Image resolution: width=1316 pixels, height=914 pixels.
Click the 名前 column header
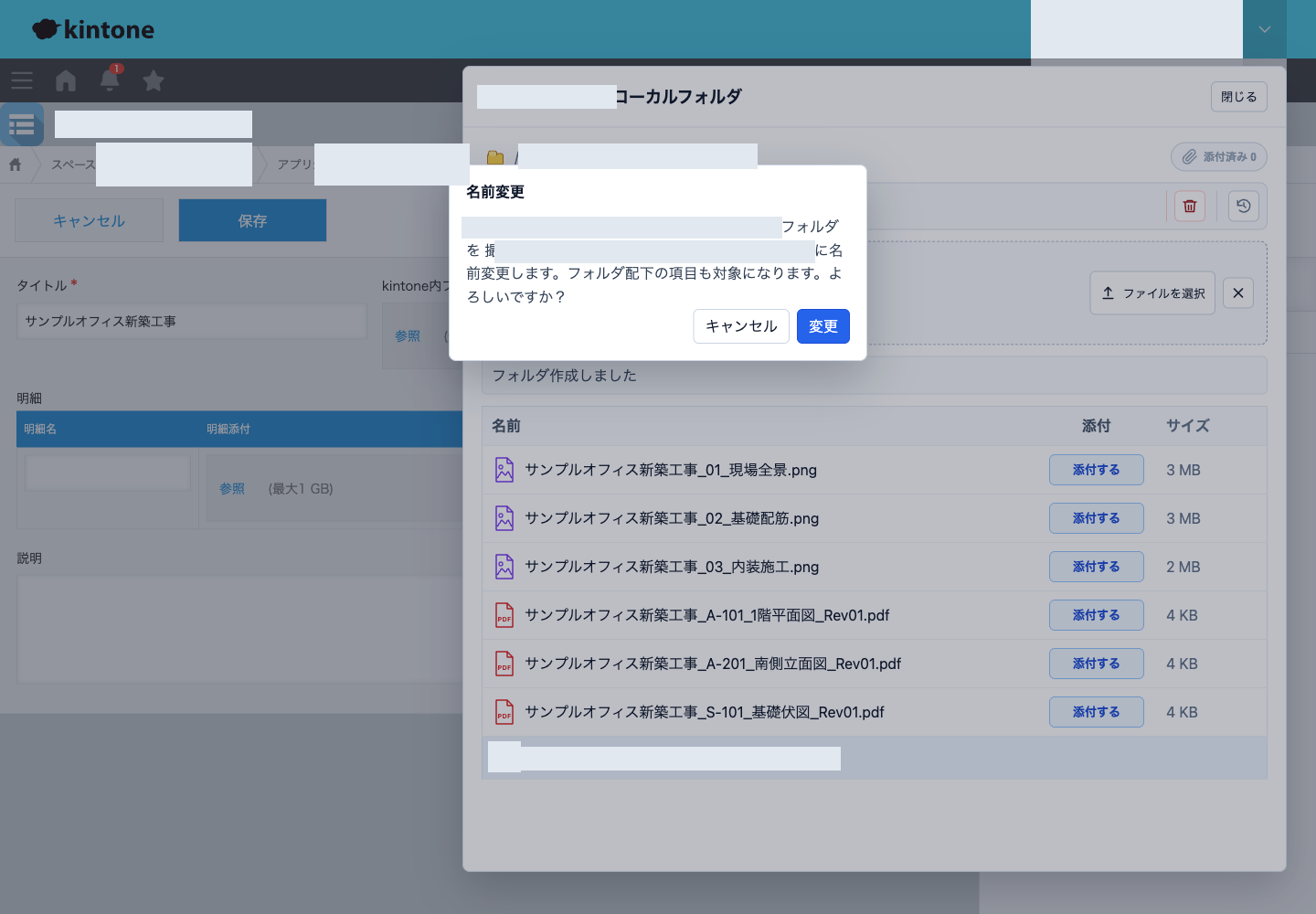[506, 426]
